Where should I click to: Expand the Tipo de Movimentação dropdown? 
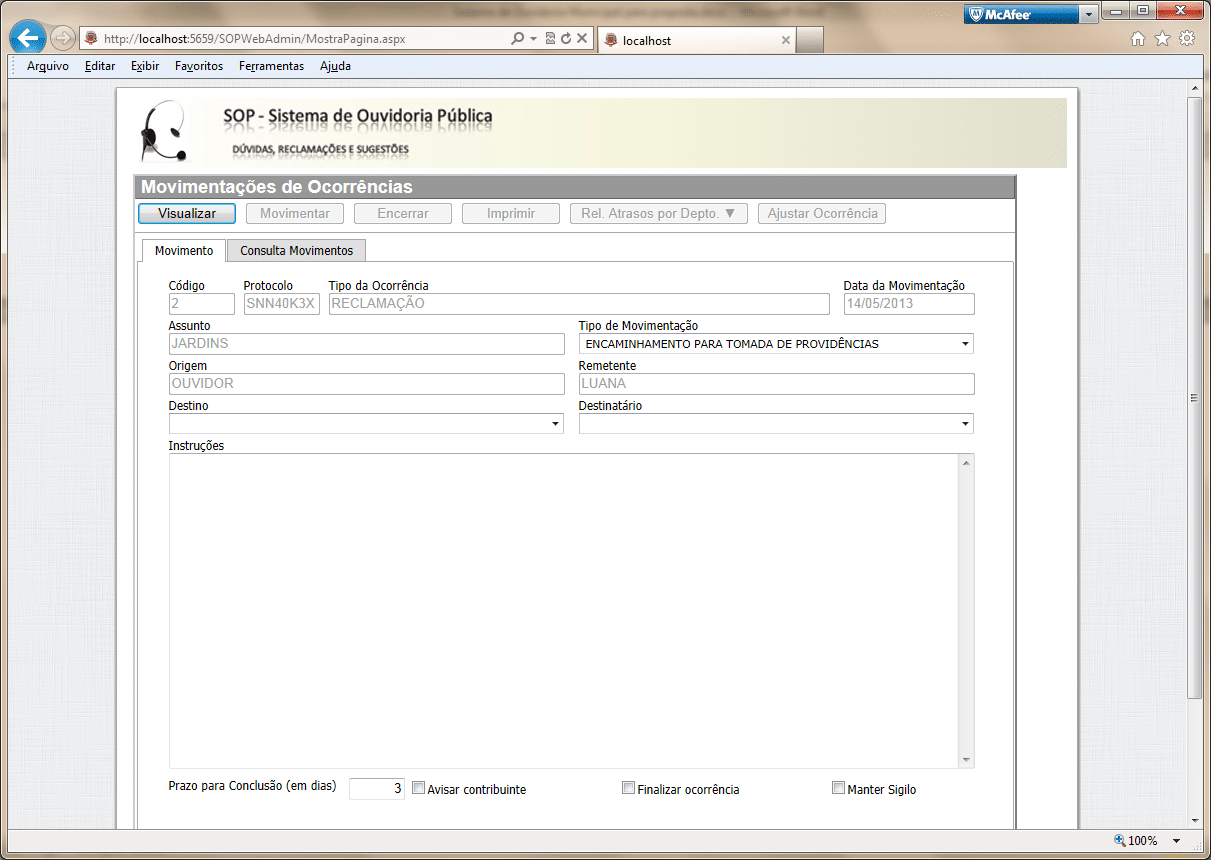(965, 344)
